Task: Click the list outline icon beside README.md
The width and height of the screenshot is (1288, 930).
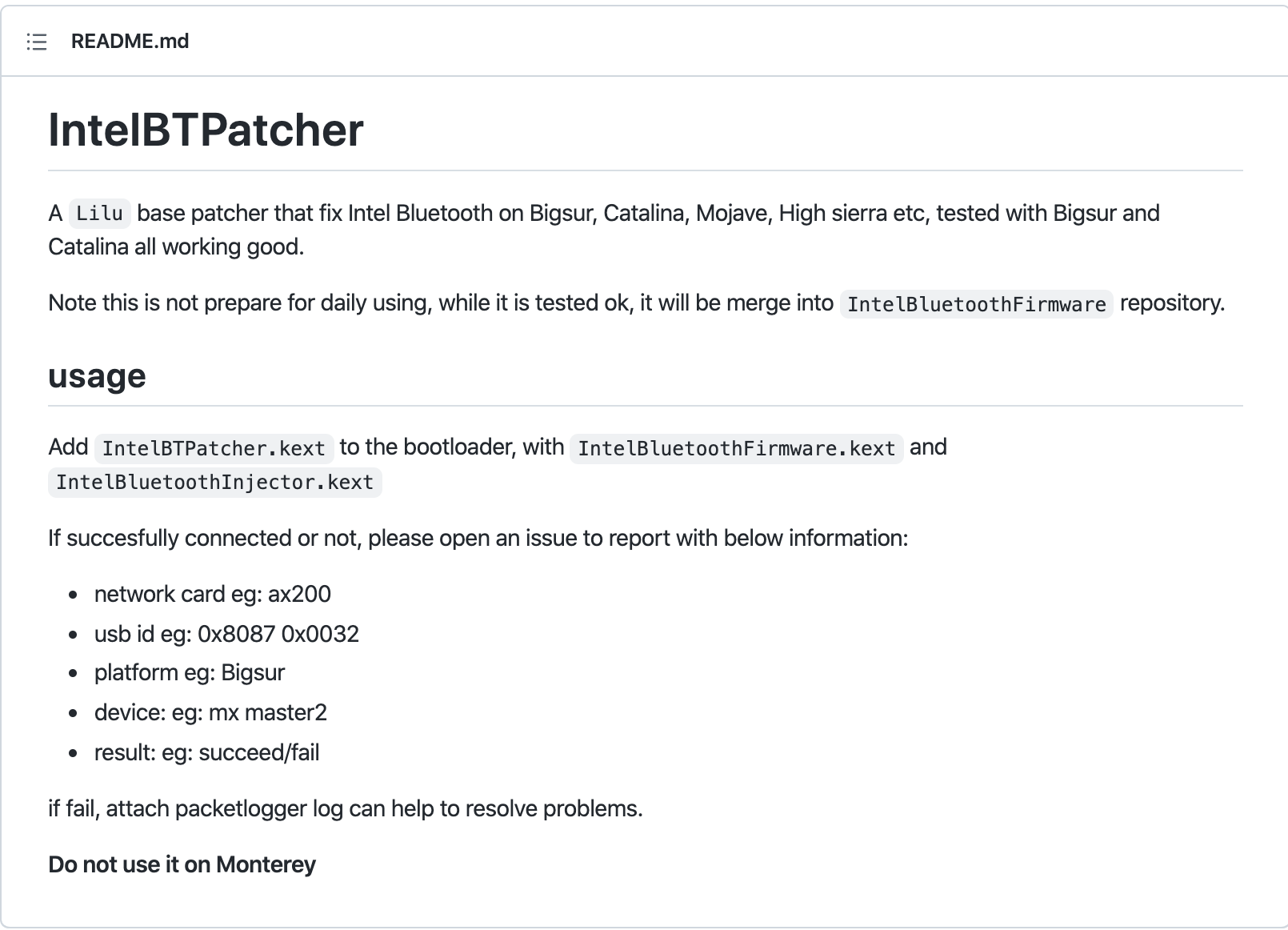Action: click(x=36, y=41)
